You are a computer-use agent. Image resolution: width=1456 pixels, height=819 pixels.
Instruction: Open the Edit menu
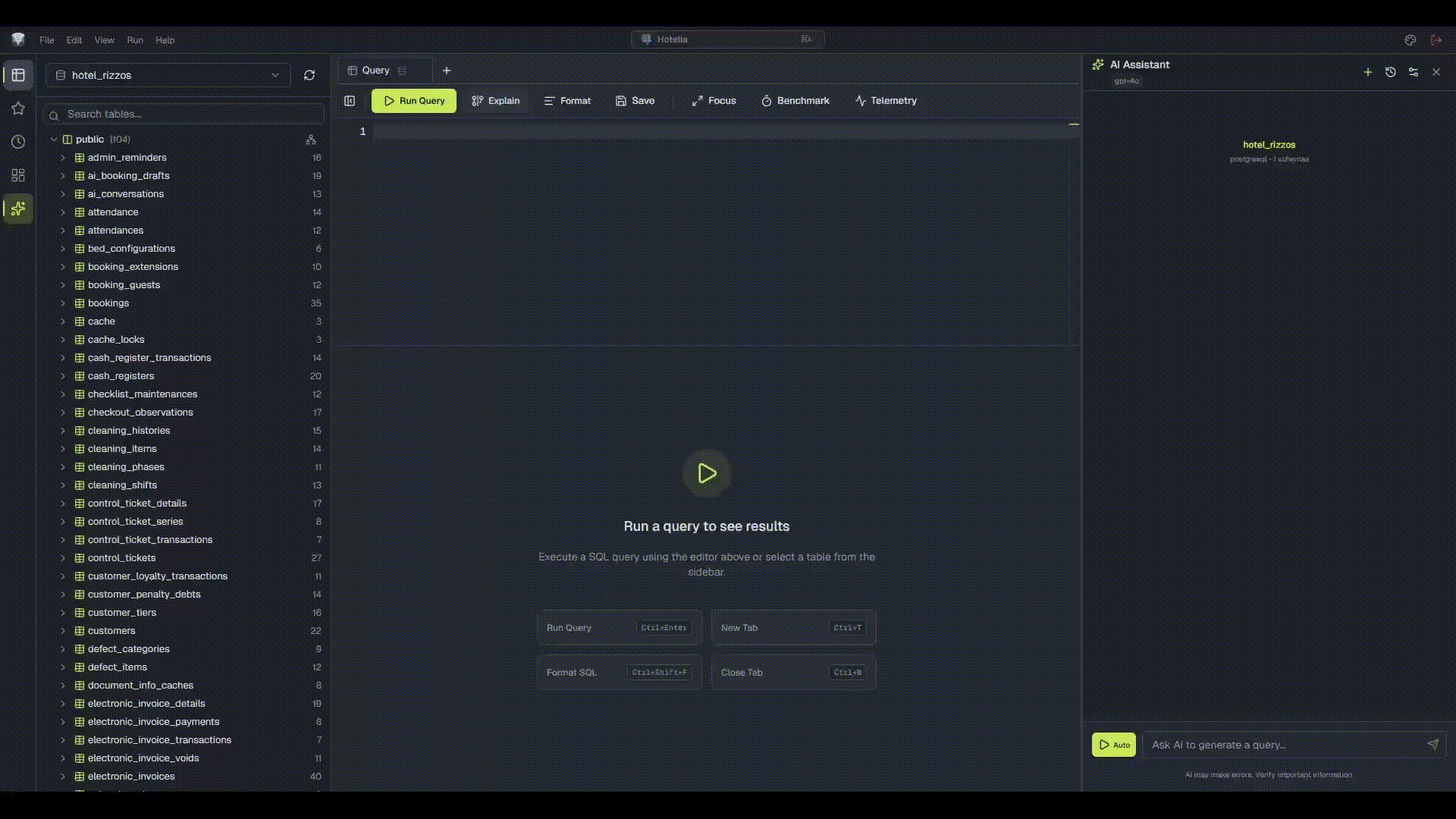tap(73, 40)
